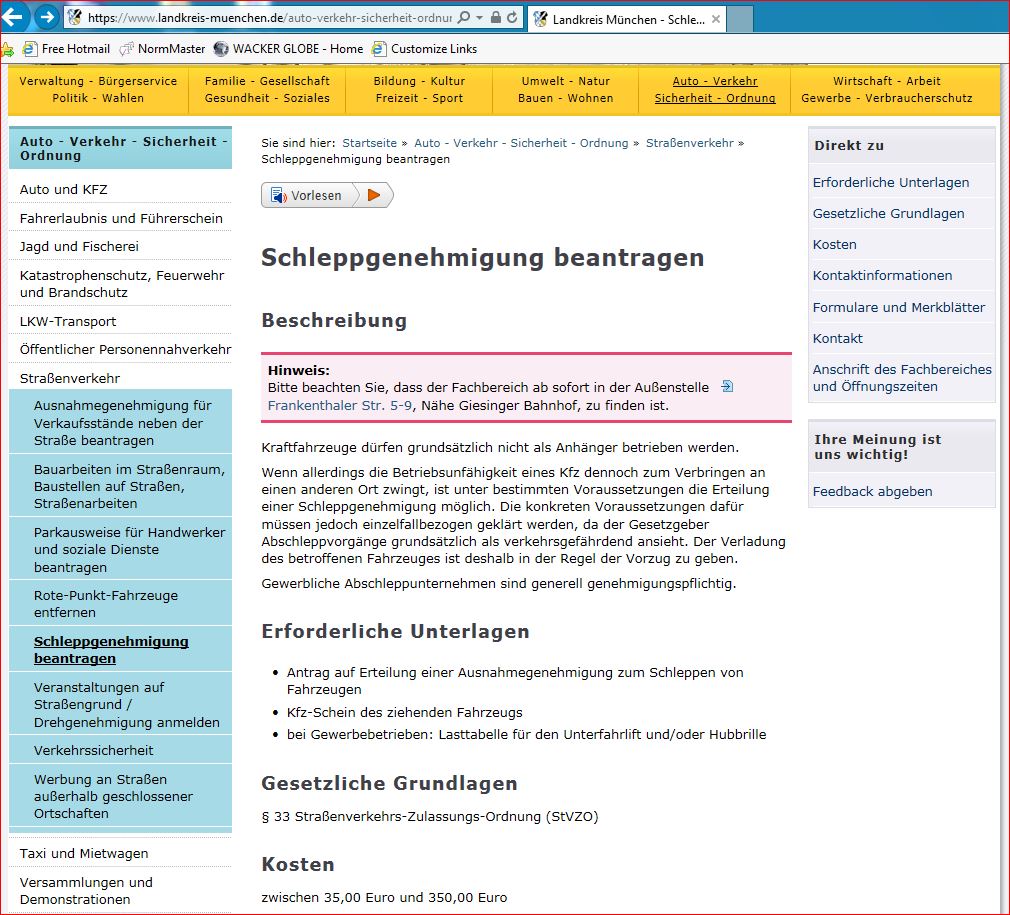Click the Straßenverkehr breadcrumb link
1010x915 pixels.
[689, 143]
